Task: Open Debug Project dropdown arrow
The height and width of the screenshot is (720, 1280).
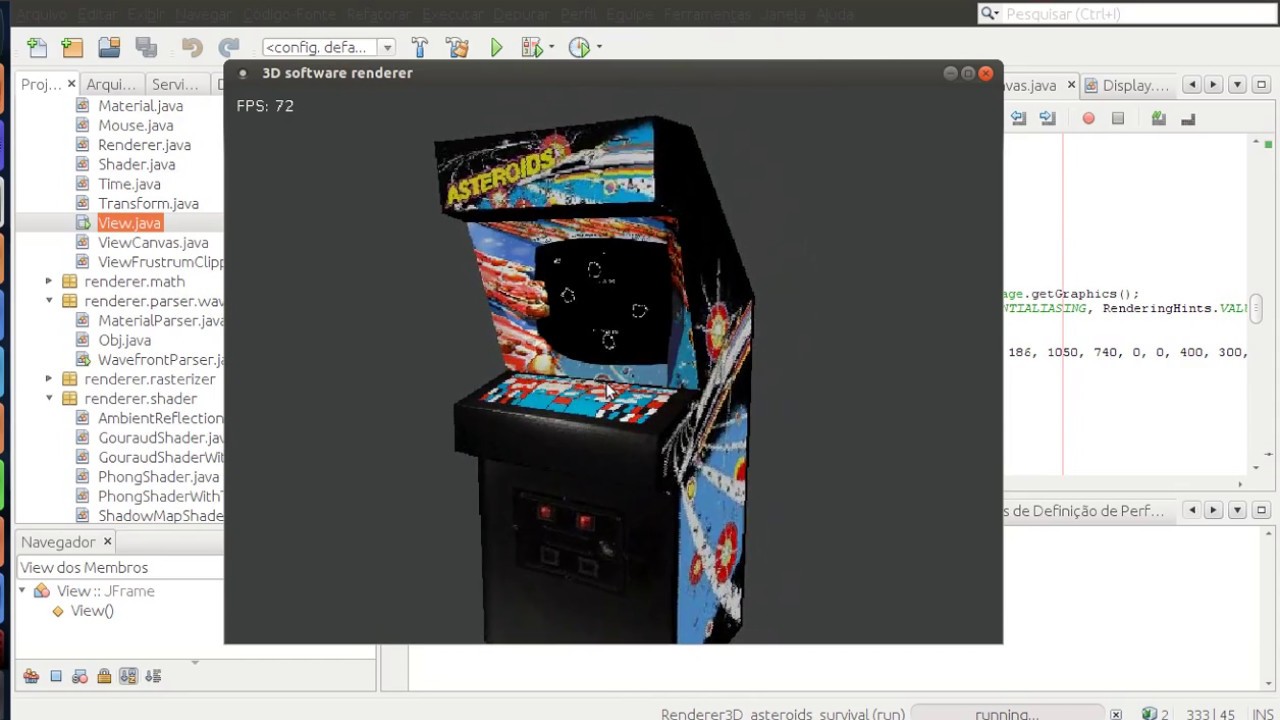Action: tap(551, 47)
